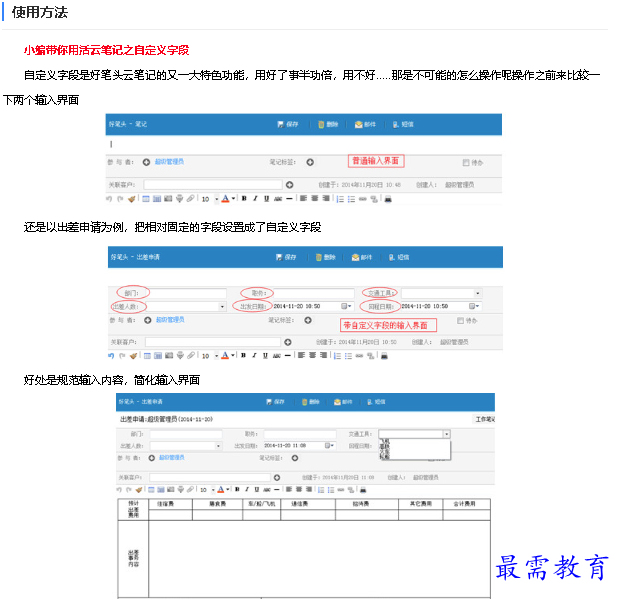Click the 工作笔记 button in expense-table 出差申请 window

(x=484, y=419)
